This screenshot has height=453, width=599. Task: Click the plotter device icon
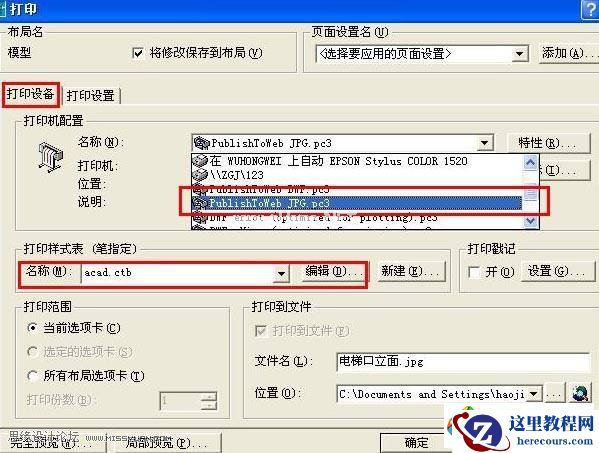click(50, 157)
